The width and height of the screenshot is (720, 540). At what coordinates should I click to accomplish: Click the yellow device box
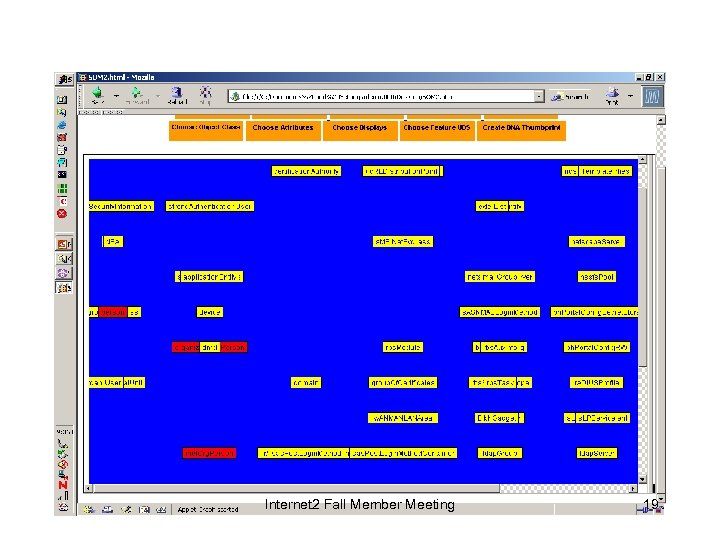[x=210, y=312]
